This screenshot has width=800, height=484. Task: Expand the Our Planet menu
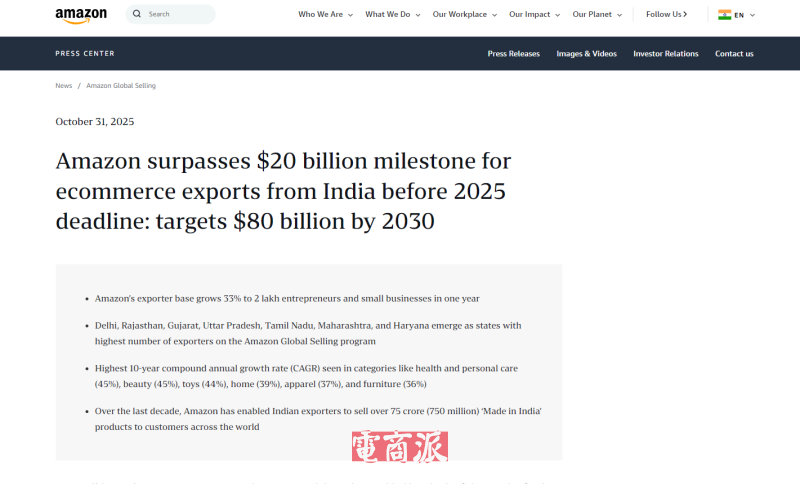pos(597,15)
